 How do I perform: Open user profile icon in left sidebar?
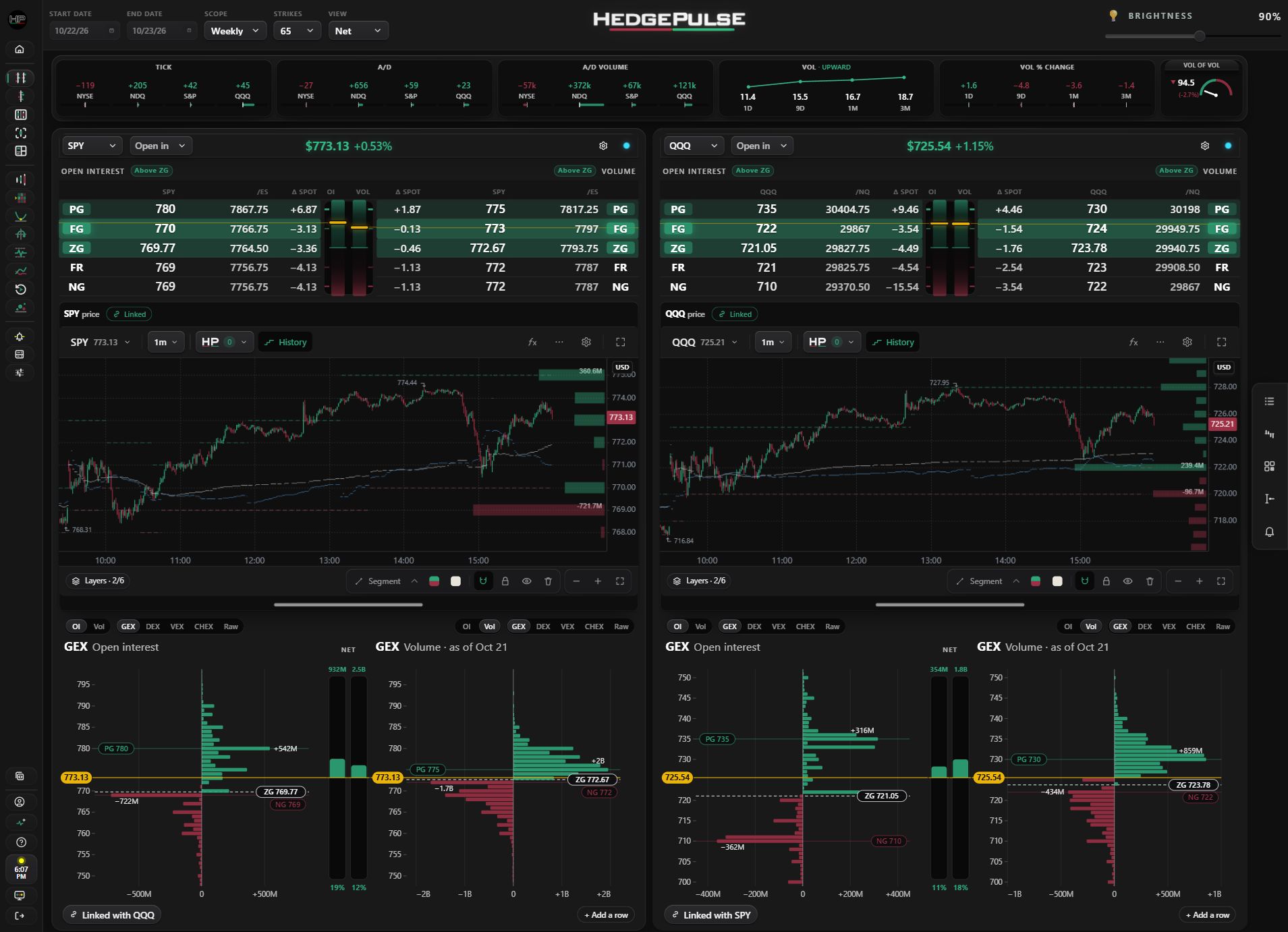[x=20, y=802]
